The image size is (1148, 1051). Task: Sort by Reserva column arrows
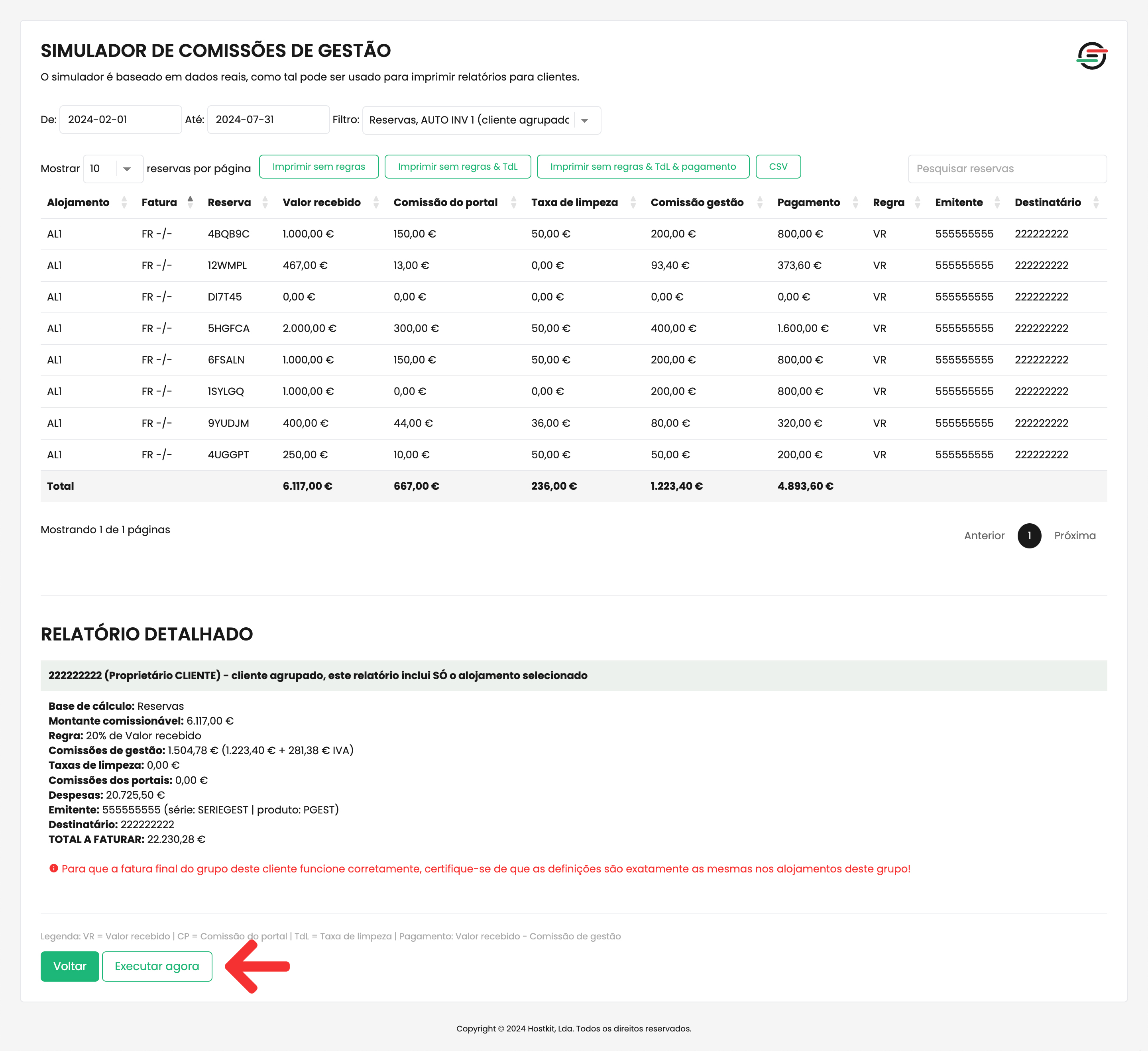265,202
